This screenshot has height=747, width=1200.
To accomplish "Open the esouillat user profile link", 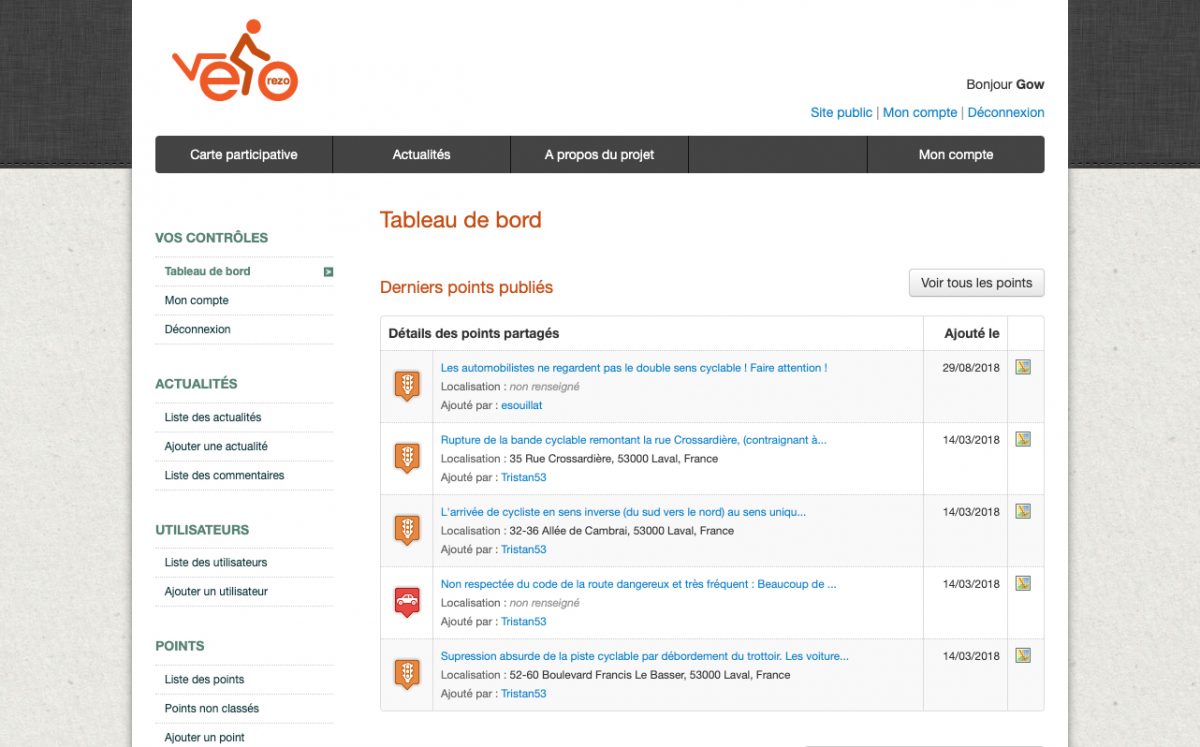I will click(521, 405).
